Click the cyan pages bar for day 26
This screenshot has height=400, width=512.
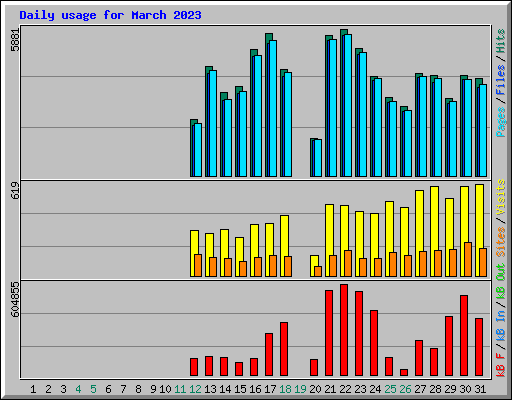[x=408, y=143]
